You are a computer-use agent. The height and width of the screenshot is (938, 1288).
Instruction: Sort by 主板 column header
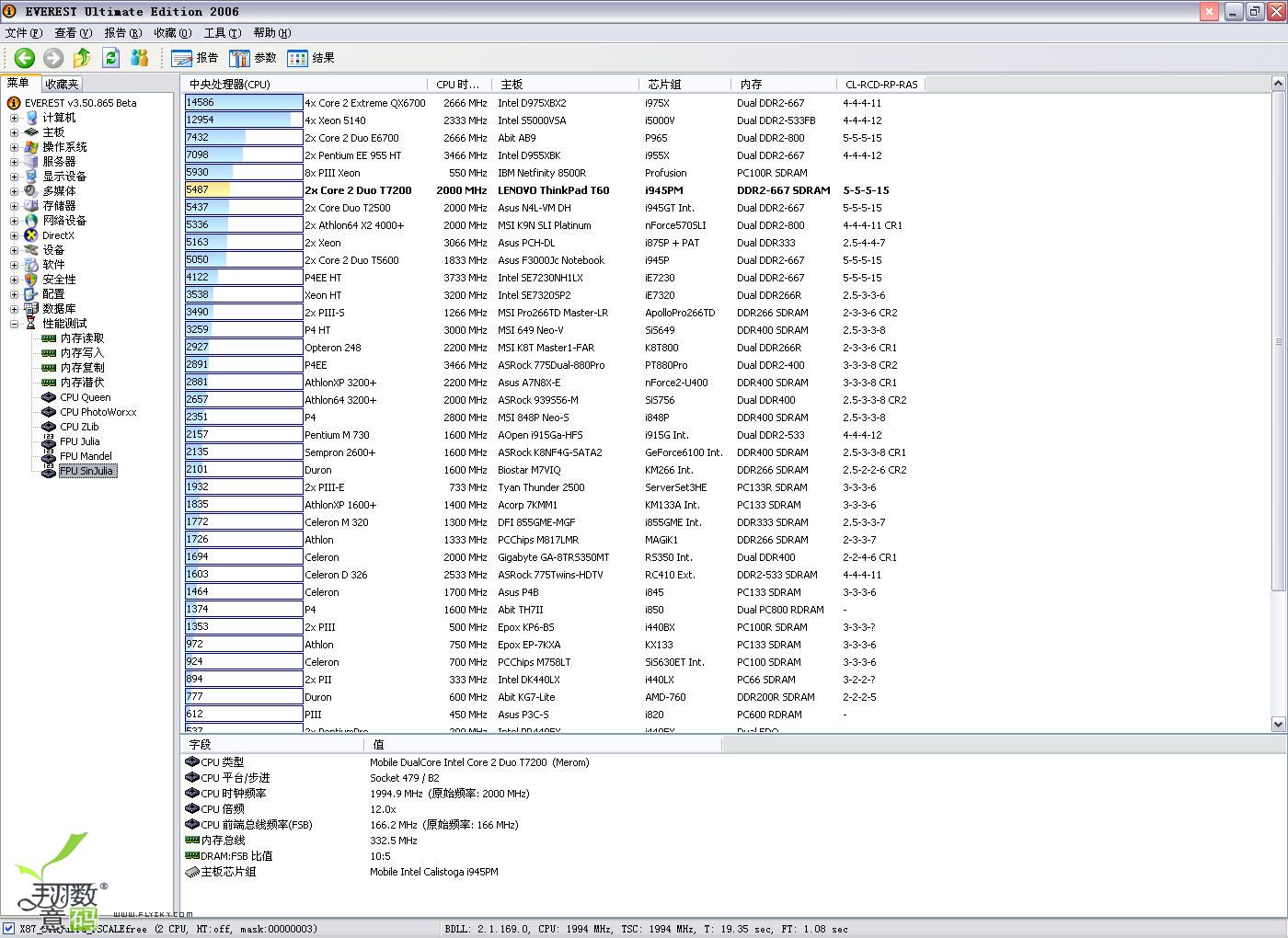(565, 84)
